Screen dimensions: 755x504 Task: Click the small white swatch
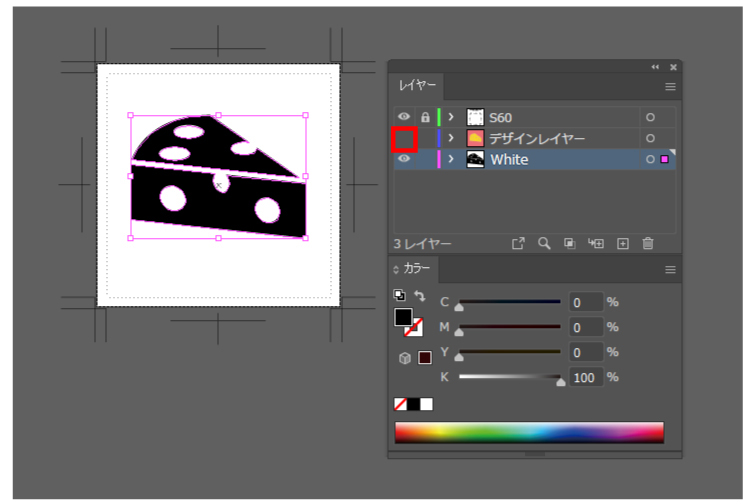point(427,404)
